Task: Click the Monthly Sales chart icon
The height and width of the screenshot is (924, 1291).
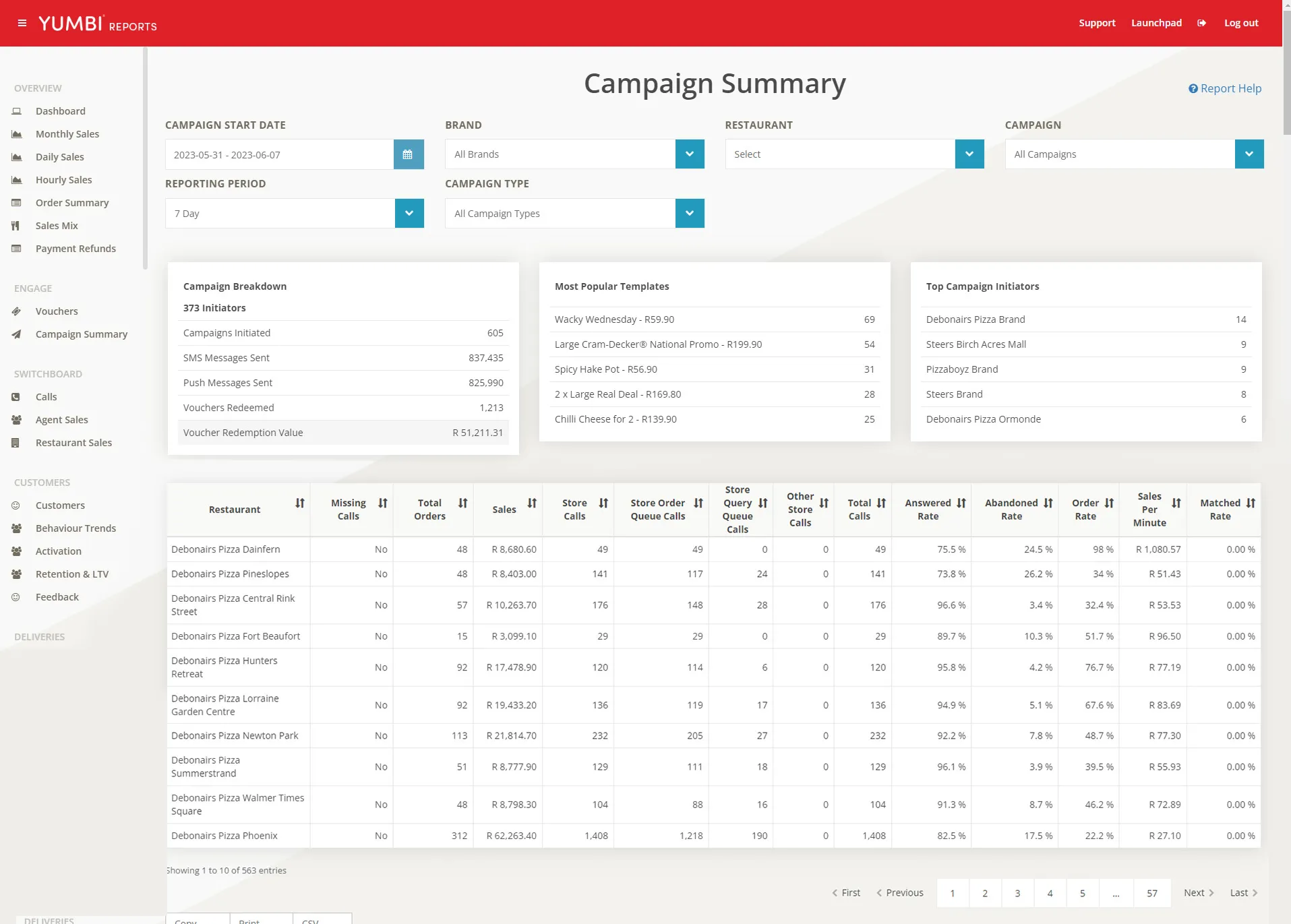Action: coord(17,134)
